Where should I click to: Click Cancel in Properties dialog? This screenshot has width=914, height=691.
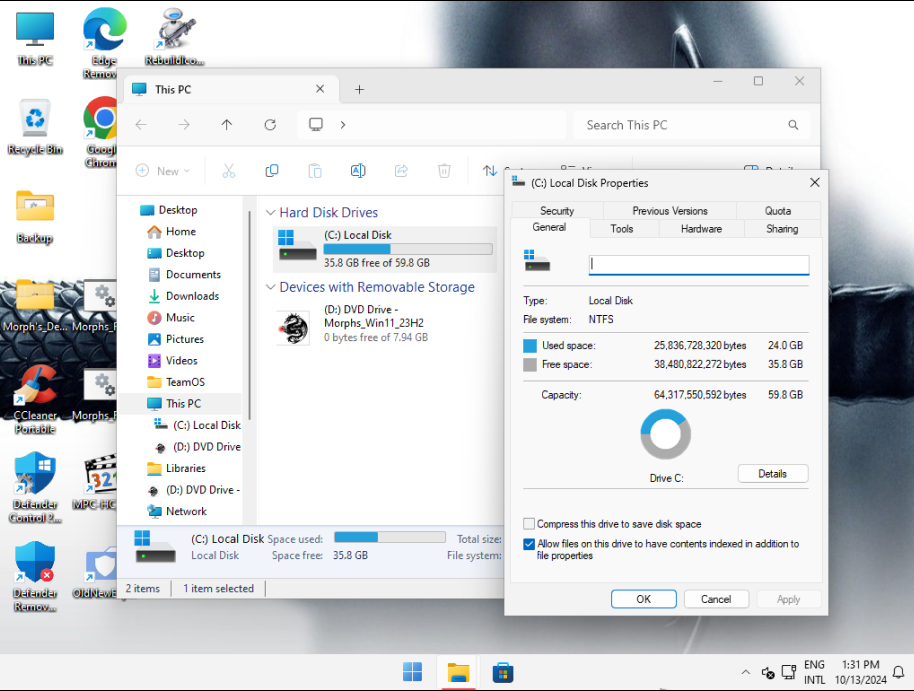coord(716,599)
